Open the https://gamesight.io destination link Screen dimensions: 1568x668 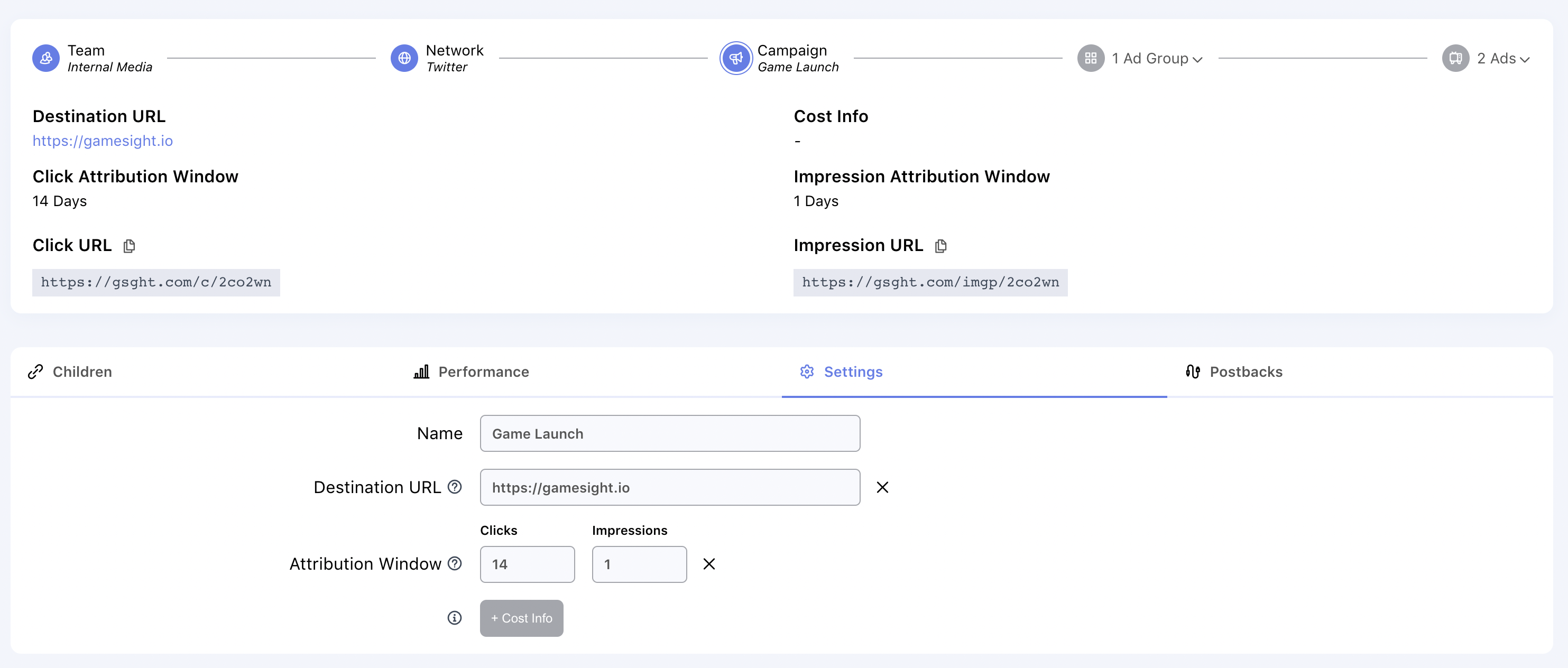[102, 141]
